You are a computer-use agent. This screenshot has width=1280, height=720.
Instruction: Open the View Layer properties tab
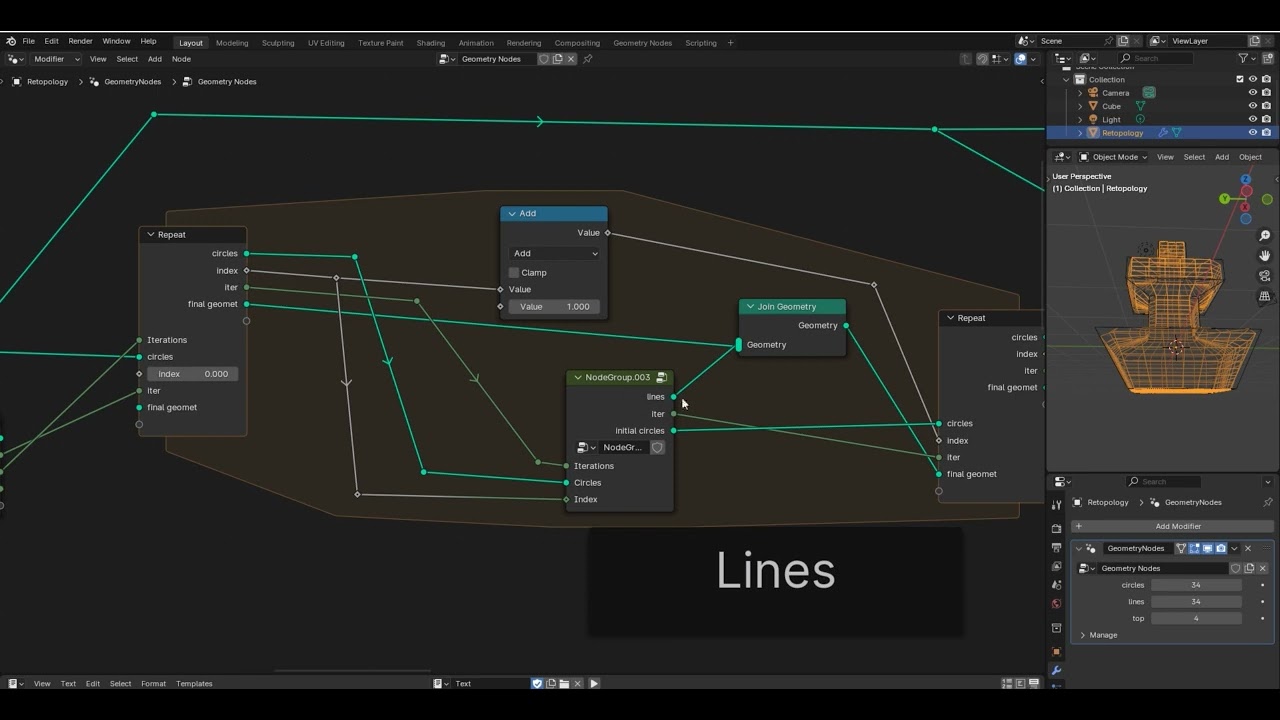[x=1056, y=566]
